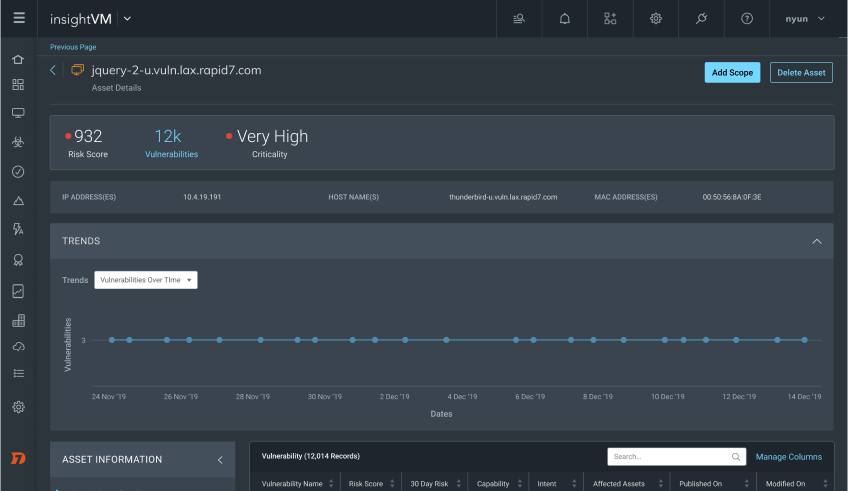
Task: Click the orange asset icon beside jquery-2-u
Action: (78, 69)
